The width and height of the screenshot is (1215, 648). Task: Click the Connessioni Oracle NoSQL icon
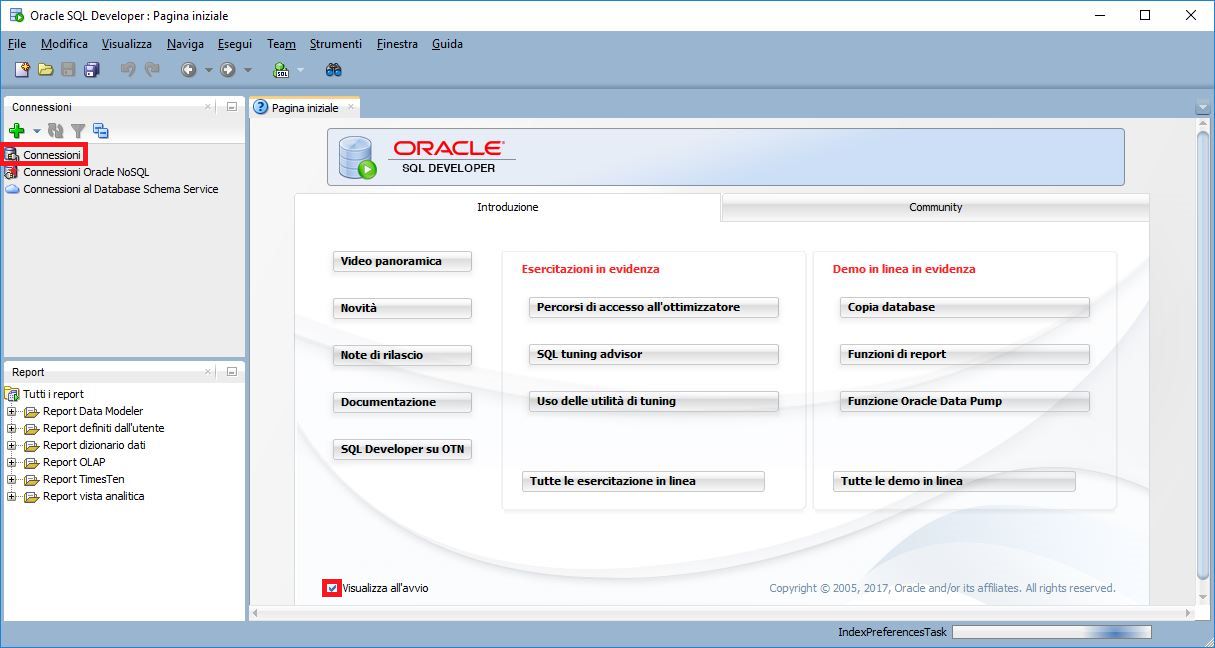point(13,172)
